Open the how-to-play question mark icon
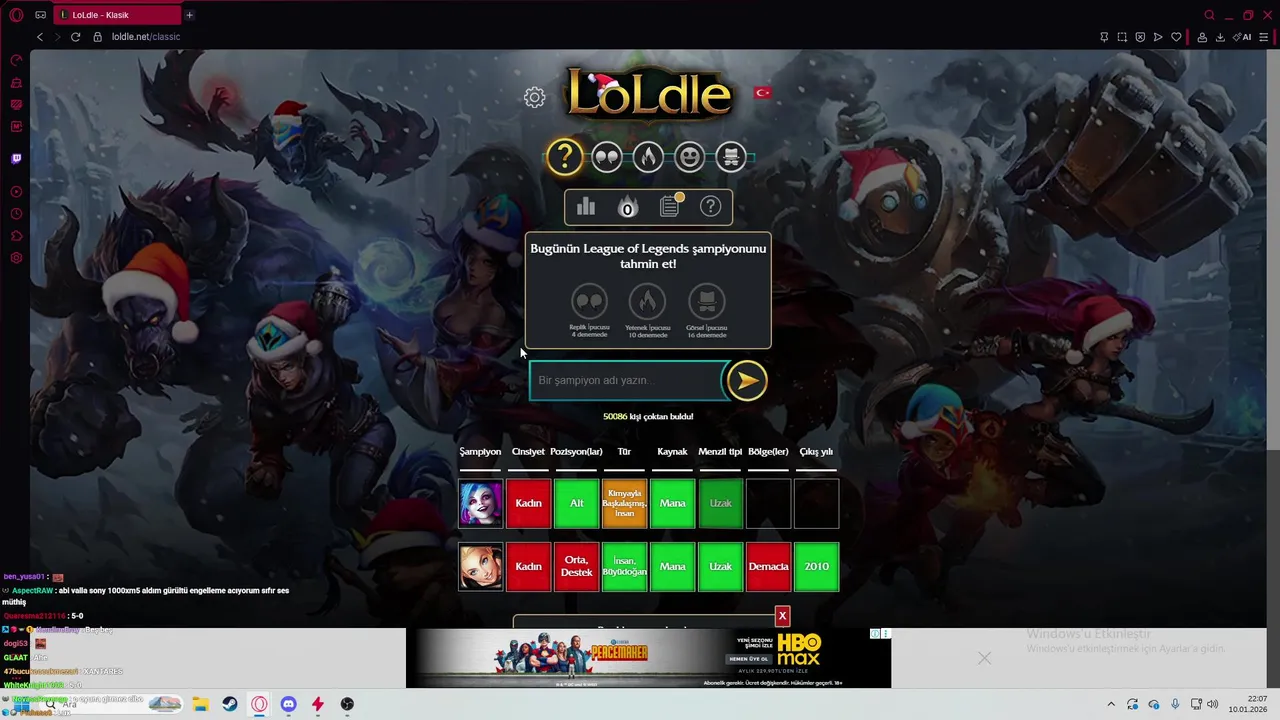This screenshot has height=720, width=1280. point(710,207)
